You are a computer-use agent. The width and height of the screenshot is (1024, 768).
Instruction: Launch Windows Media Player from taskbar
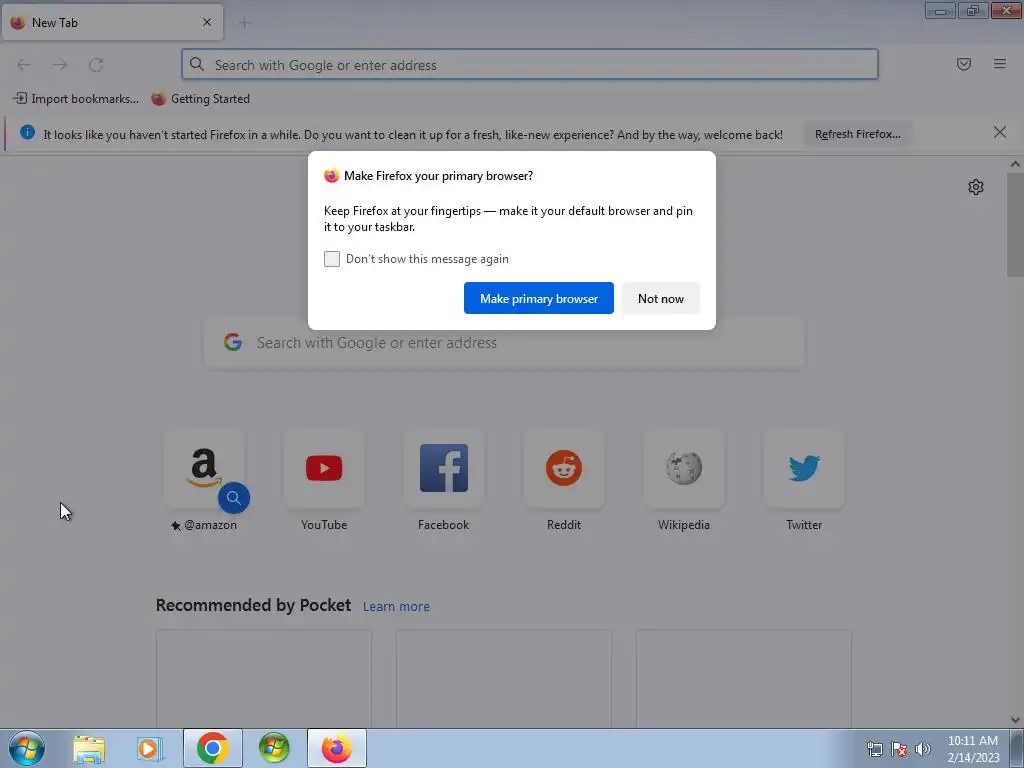pyautogui.click(x=150, y=748)
